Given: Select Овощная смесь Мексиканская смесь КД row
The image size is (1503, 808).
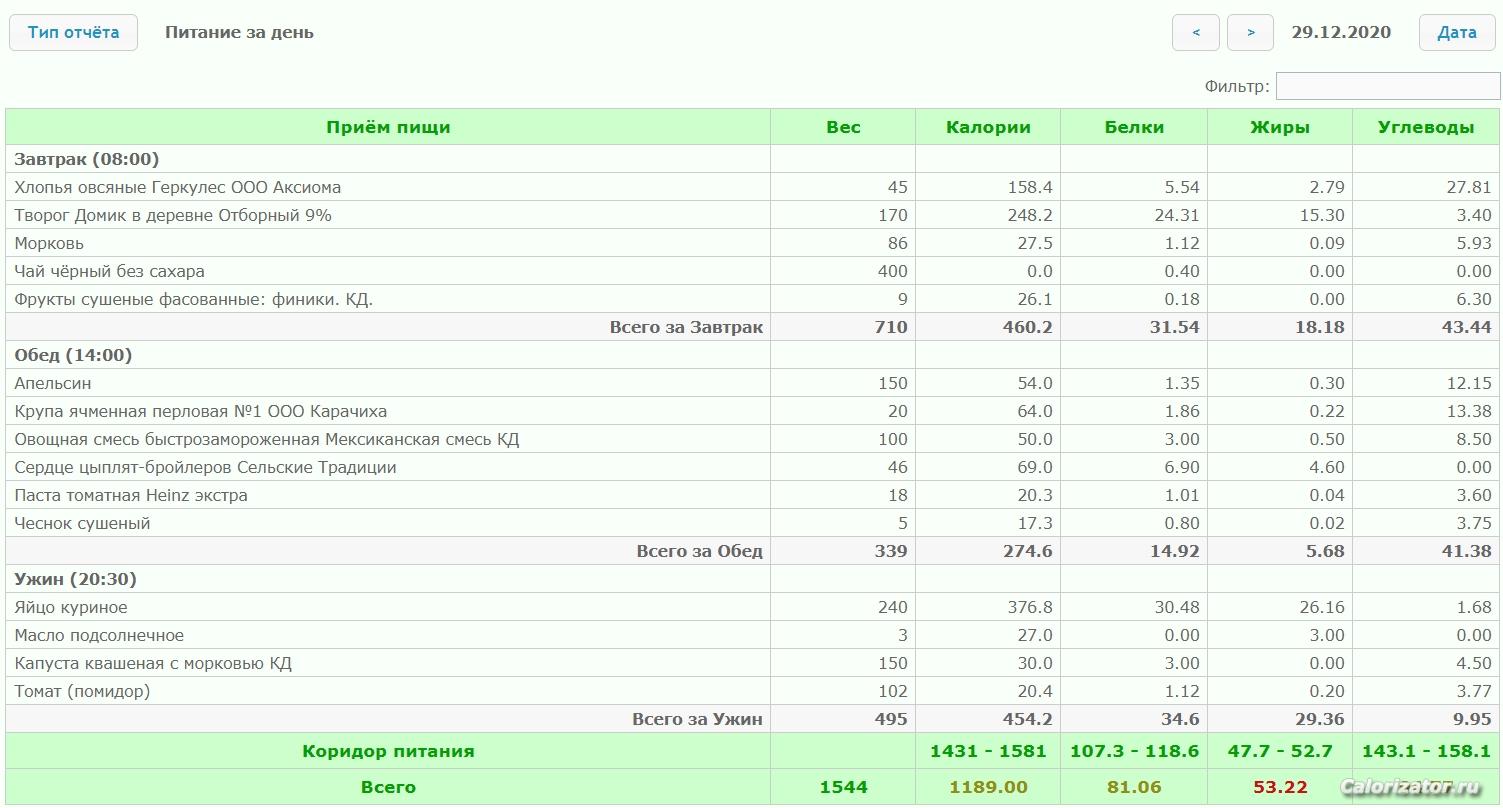Looking at the screenshot, I should pos(752,439).
